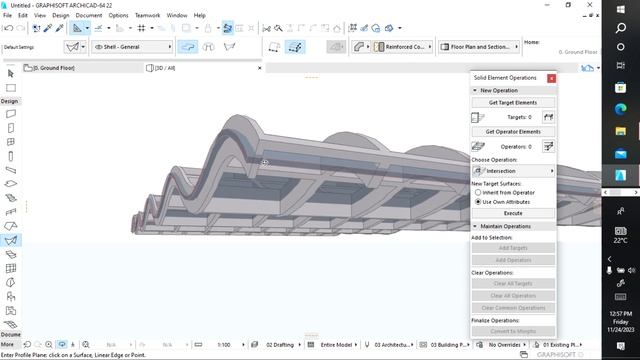
Task: Click the taskbar search icon
Action: point(620,28)
